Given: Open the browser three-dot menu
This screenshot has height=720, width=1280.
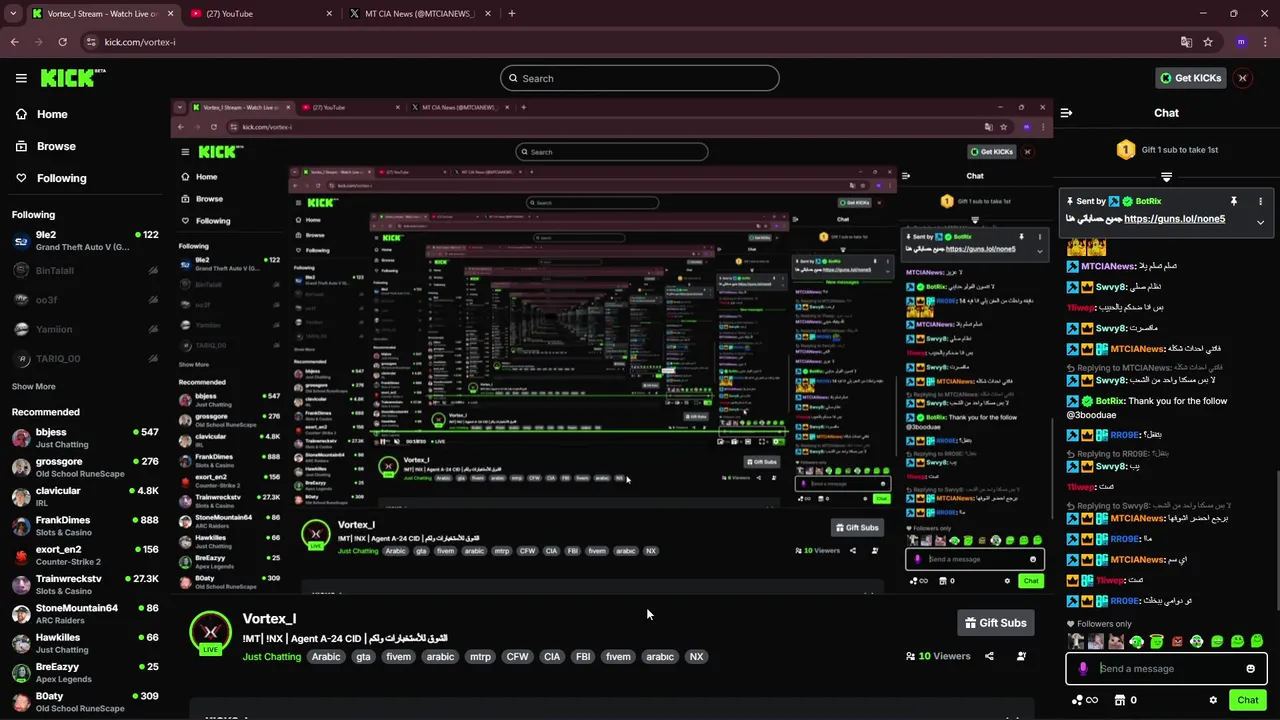Looking at the screenshot, I should point(1265,42).
